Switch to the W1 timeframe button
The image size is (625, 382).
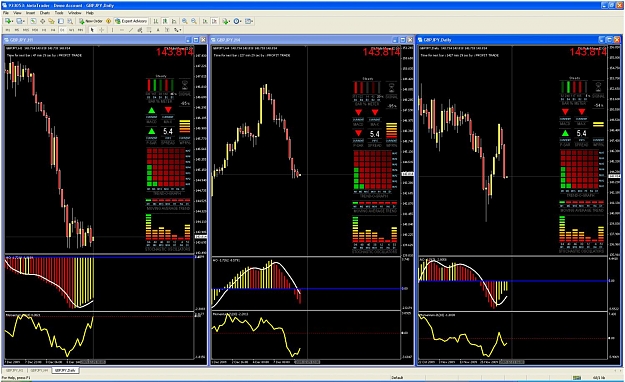click(x=71, y=30)
